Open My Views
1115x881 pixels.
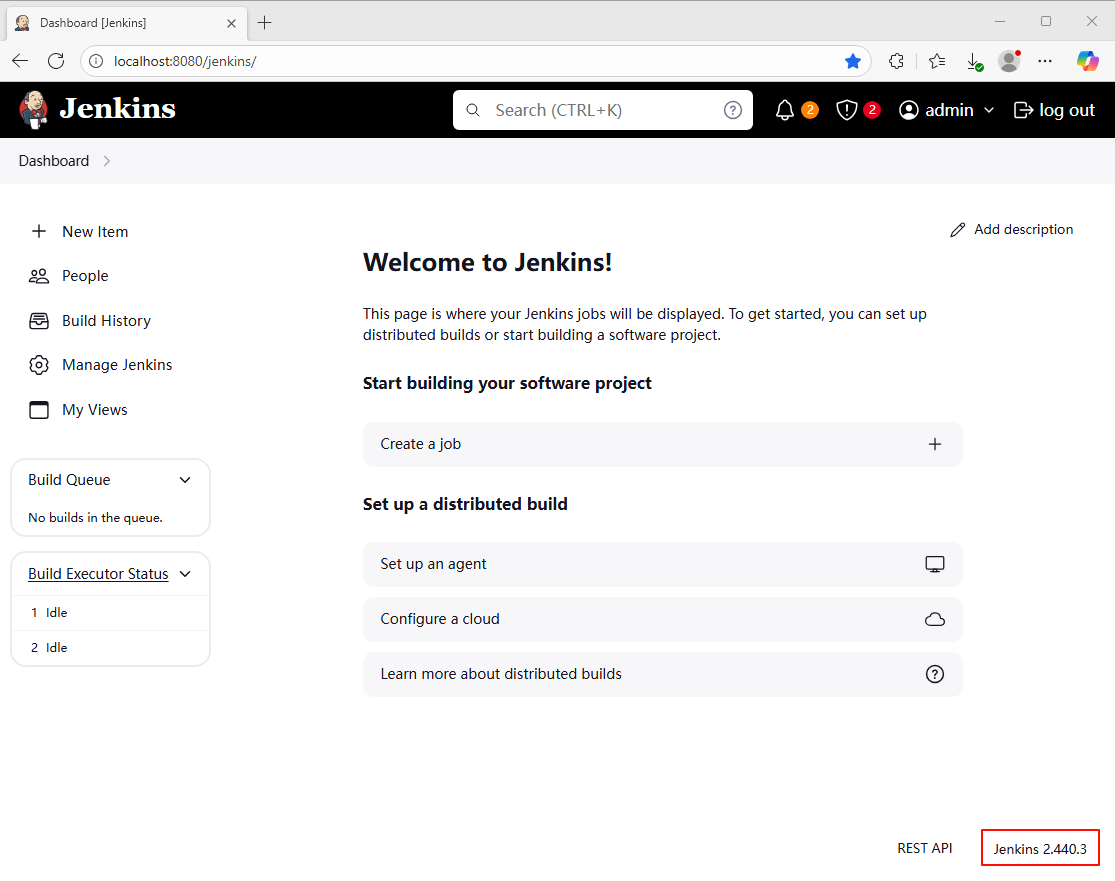coord(95,410)
